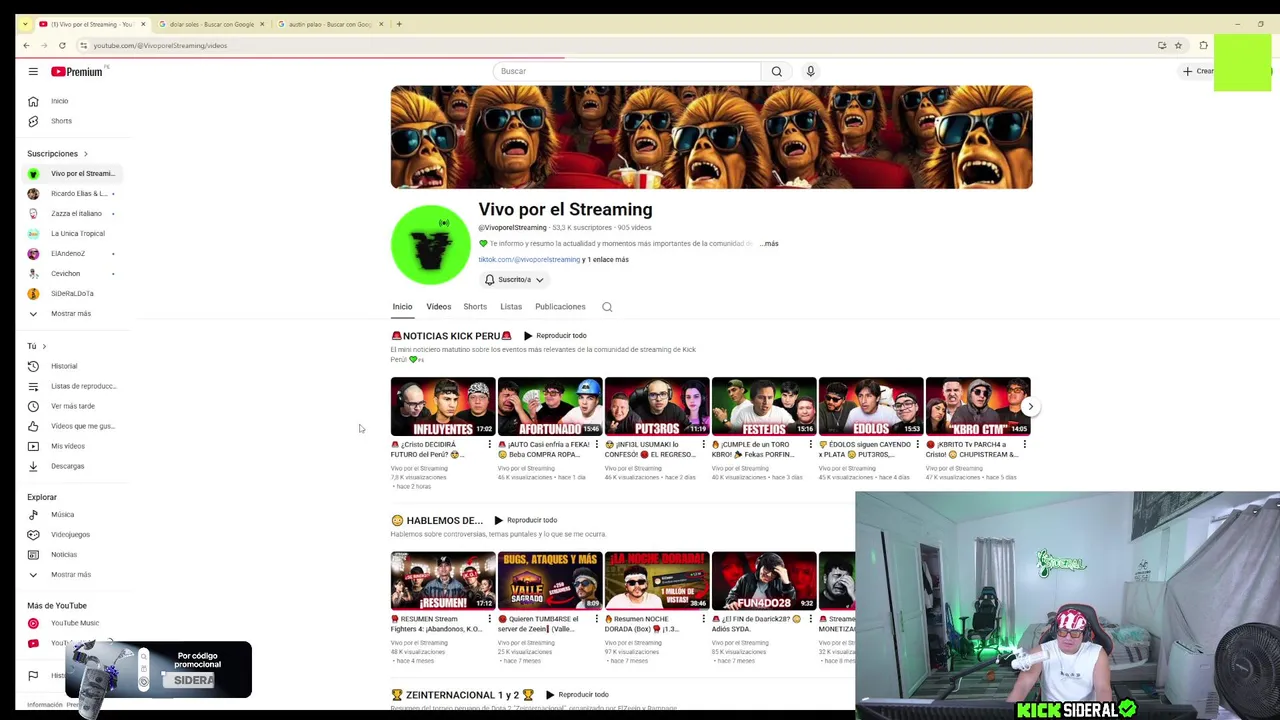Open the INFLUYENTES video thumbnail

pyautogui.click(x=443, y=406)
